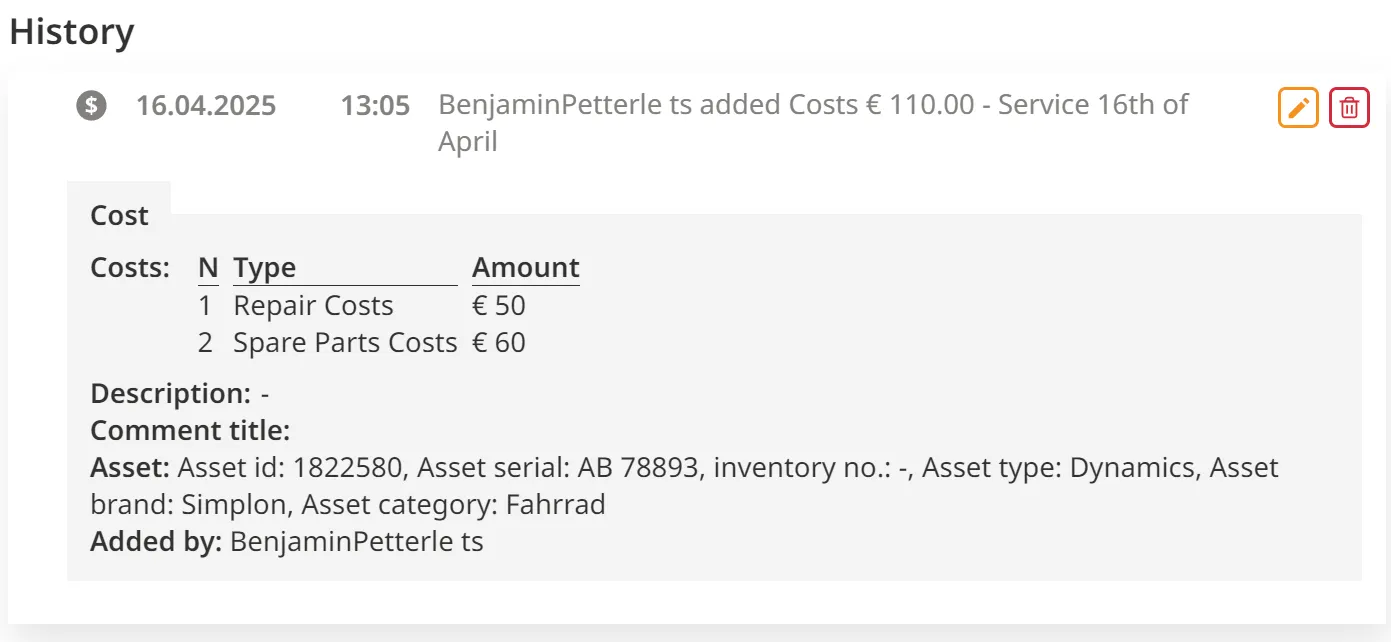Click the N column header
The image size is (1391, 642).
[x=208, y=268]
